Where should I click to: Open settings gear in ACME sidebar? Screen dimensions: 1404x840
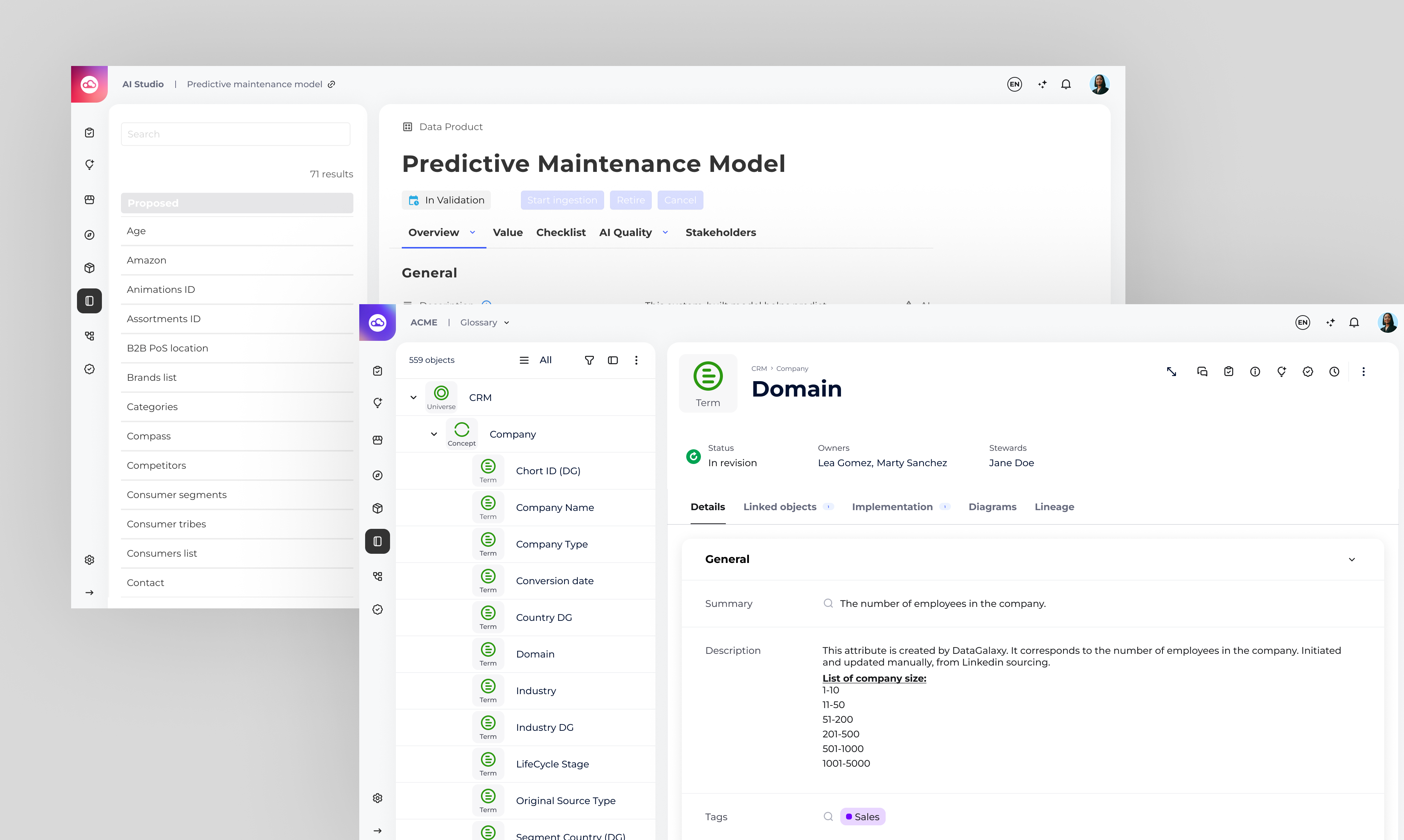(x=378, y=798)
